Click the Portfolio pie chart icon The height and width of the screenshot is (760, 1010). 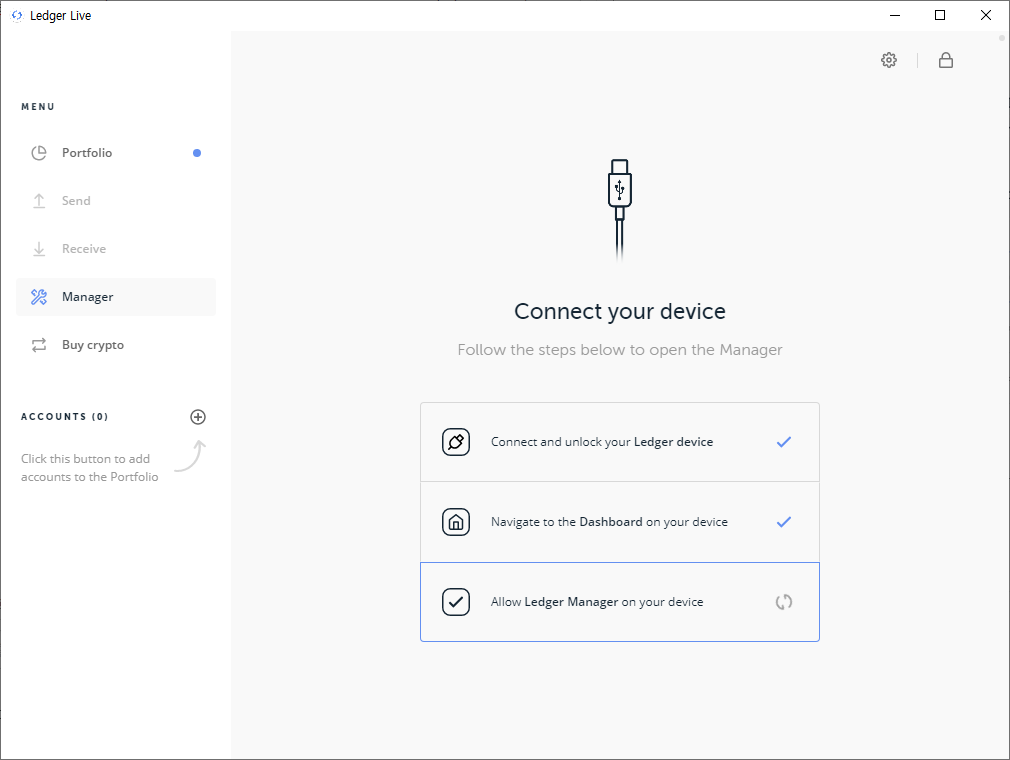pos(39,153)
